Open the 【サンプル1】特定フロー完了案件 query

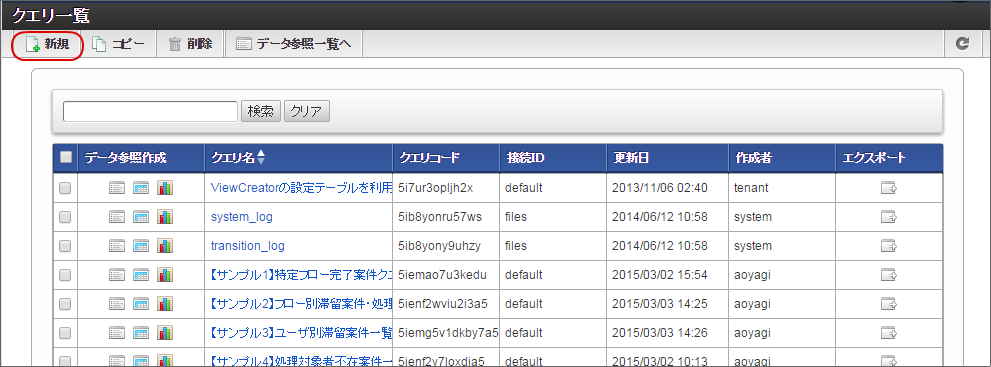coord(301,275)
